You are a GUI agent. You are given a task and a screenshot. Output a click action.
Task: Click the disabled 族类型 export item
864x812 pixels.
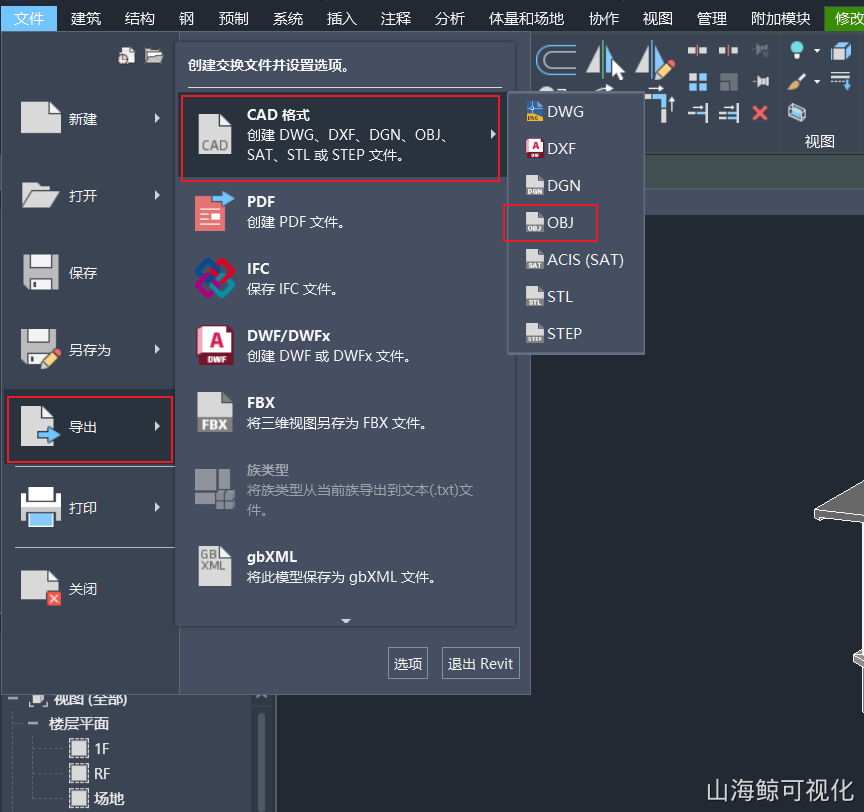click(345, 489)
